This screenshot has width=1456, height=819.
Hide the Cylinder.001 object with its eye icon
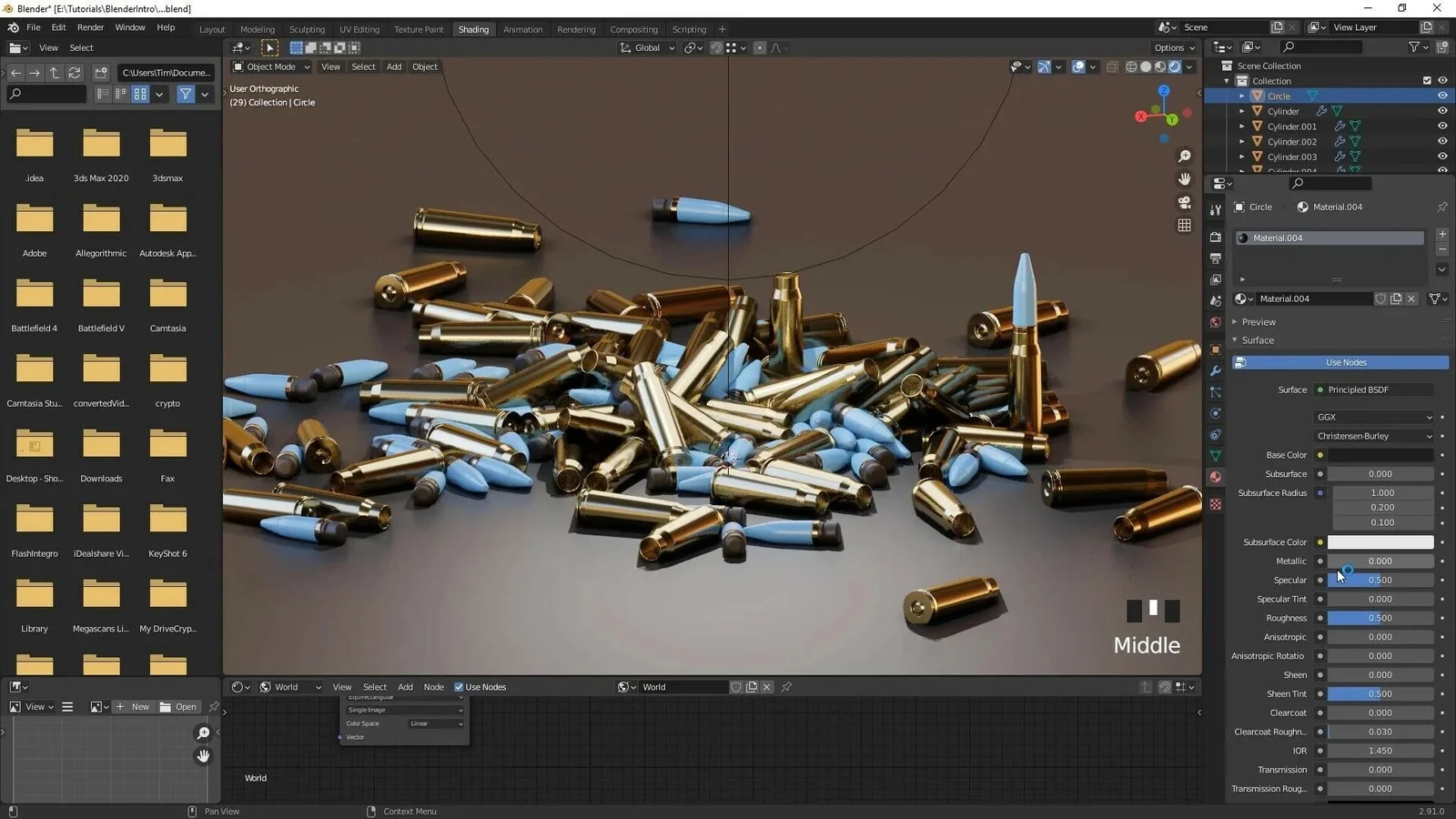coord(1442,126)
